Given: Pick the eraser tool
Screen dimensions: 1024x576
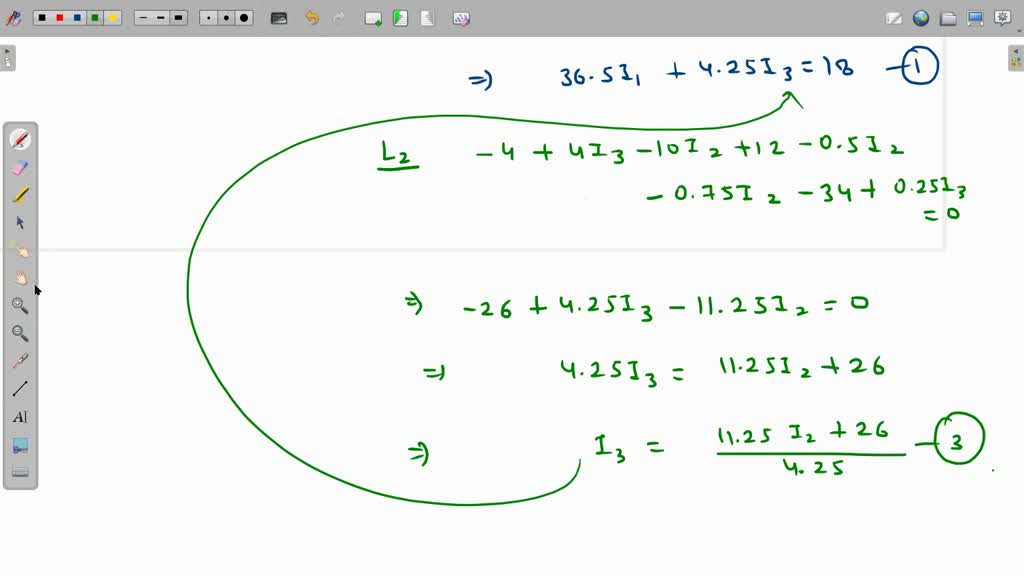Looking at the screenshot, I should 20,167.
